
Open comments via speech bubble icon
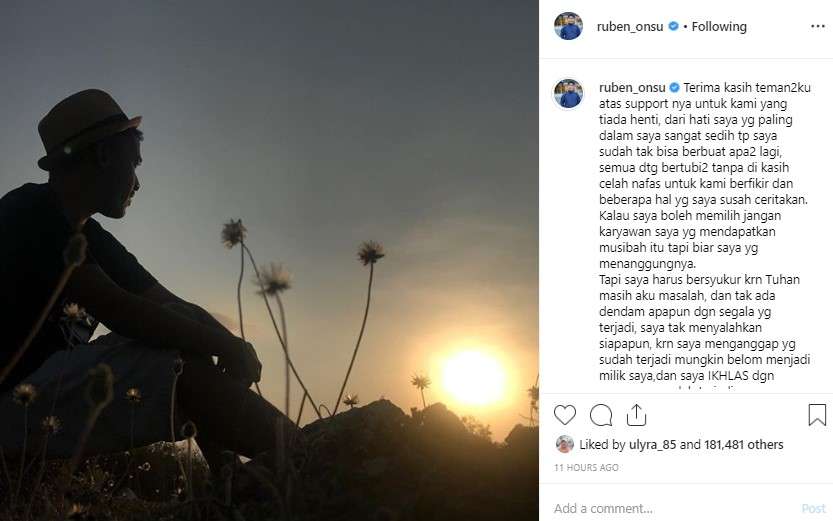(x=601, y=415)
